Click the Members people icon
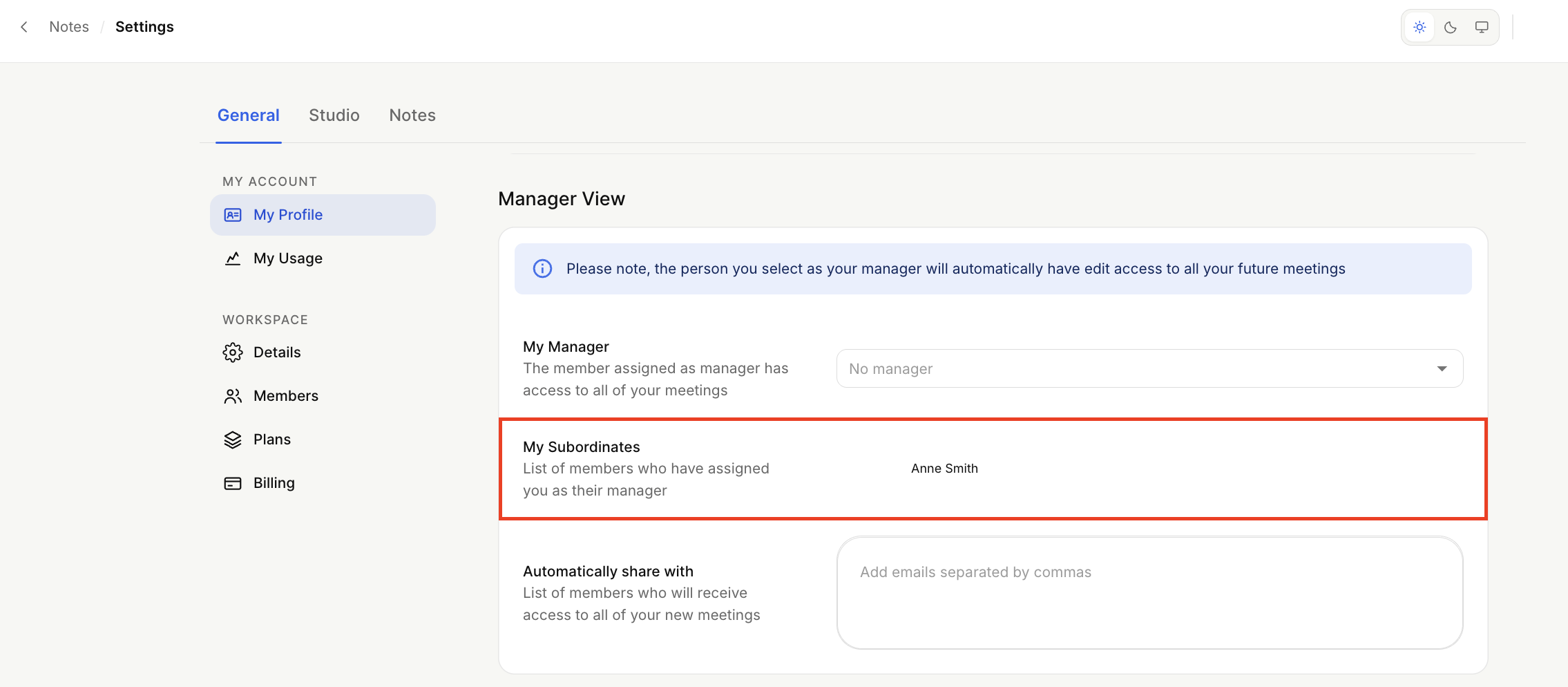 pos(233,396)
